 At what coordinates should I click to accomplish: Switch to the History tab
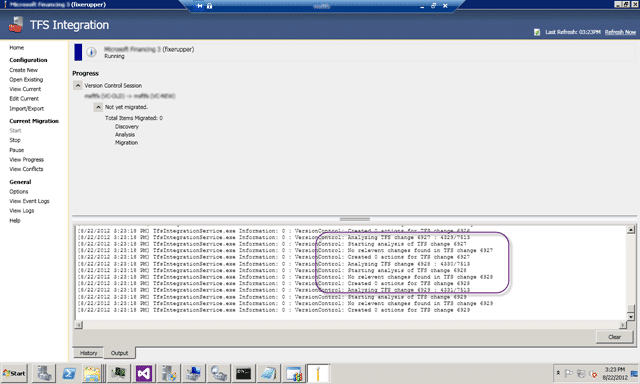(89, 353)
